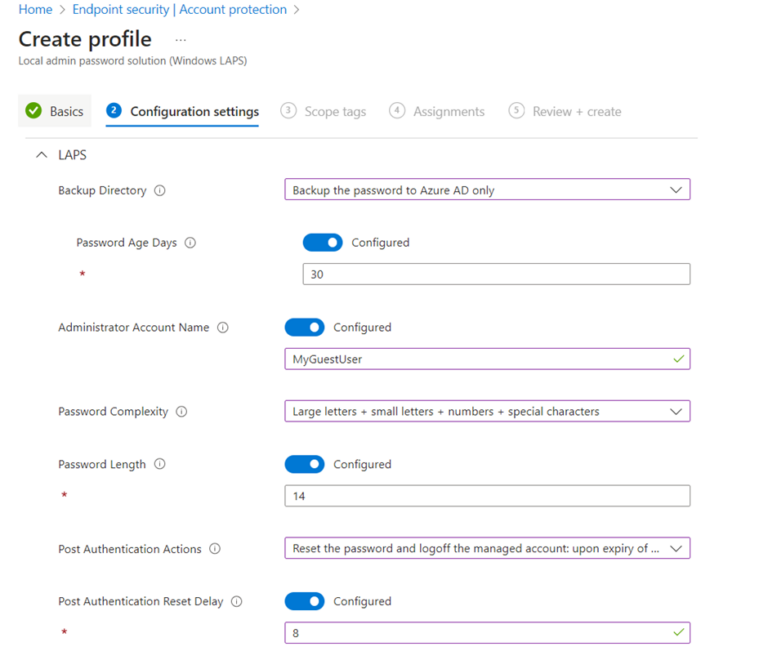Click the MyGuestUser account name field
The width and height of the screenshot is (768, 669).
point(487,359)
